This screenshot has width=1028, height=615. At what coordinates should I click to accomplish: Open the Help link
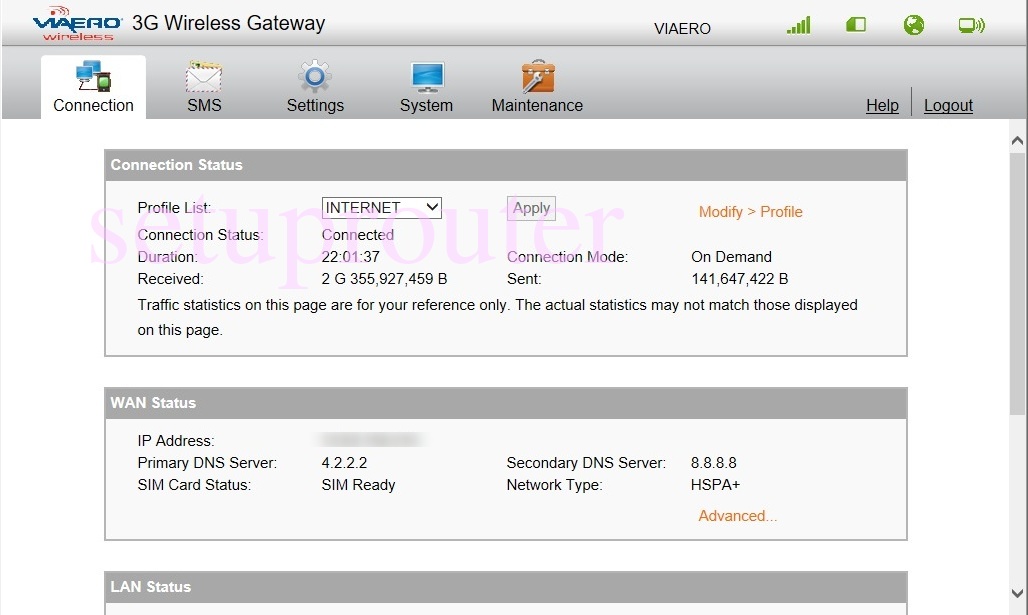[882, 105]
